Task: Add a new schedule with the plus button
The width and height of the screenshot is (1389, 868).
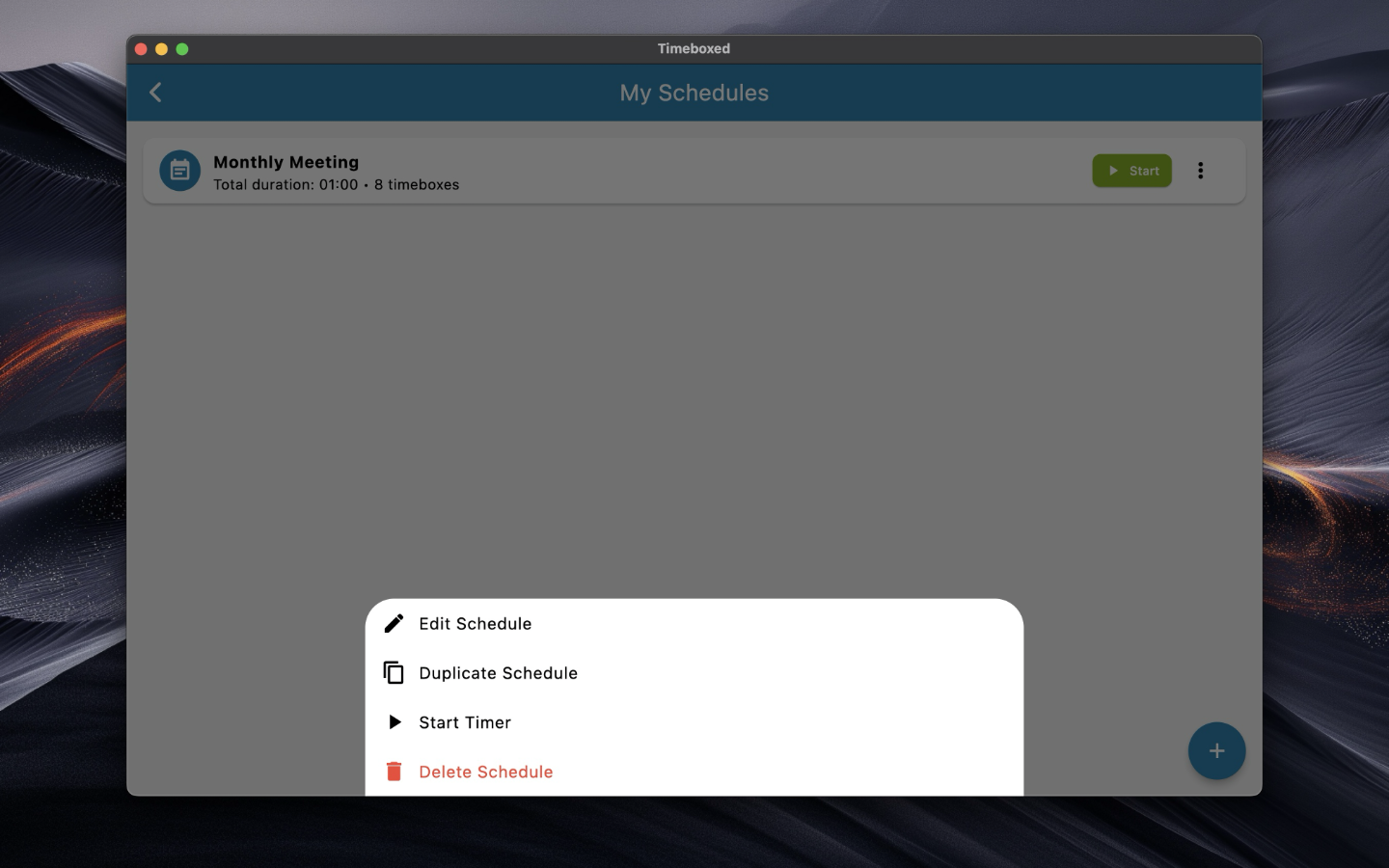Action: coord(1216,750)
